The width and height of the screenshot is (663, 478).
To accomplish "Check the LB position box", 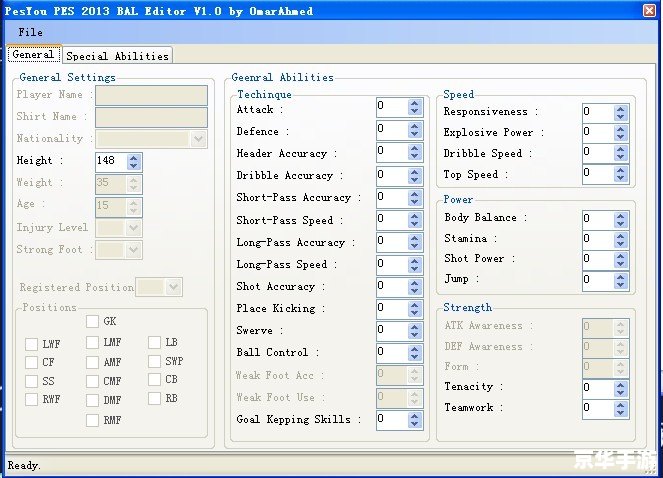I will (154, 342).
